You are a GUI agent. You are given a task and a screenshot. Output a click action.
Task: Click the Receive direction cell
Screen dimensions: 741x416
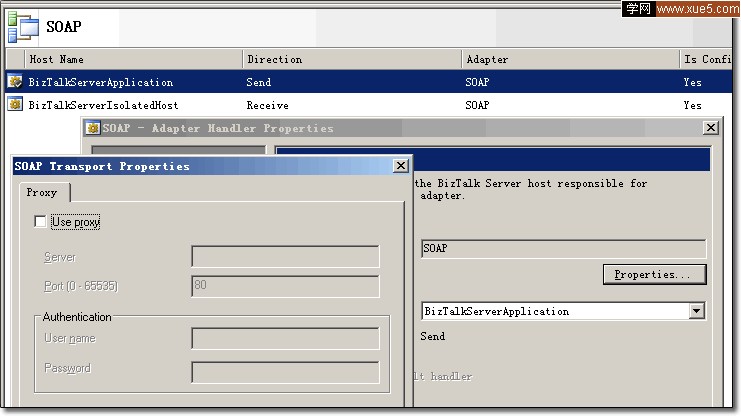coord(267,105)
